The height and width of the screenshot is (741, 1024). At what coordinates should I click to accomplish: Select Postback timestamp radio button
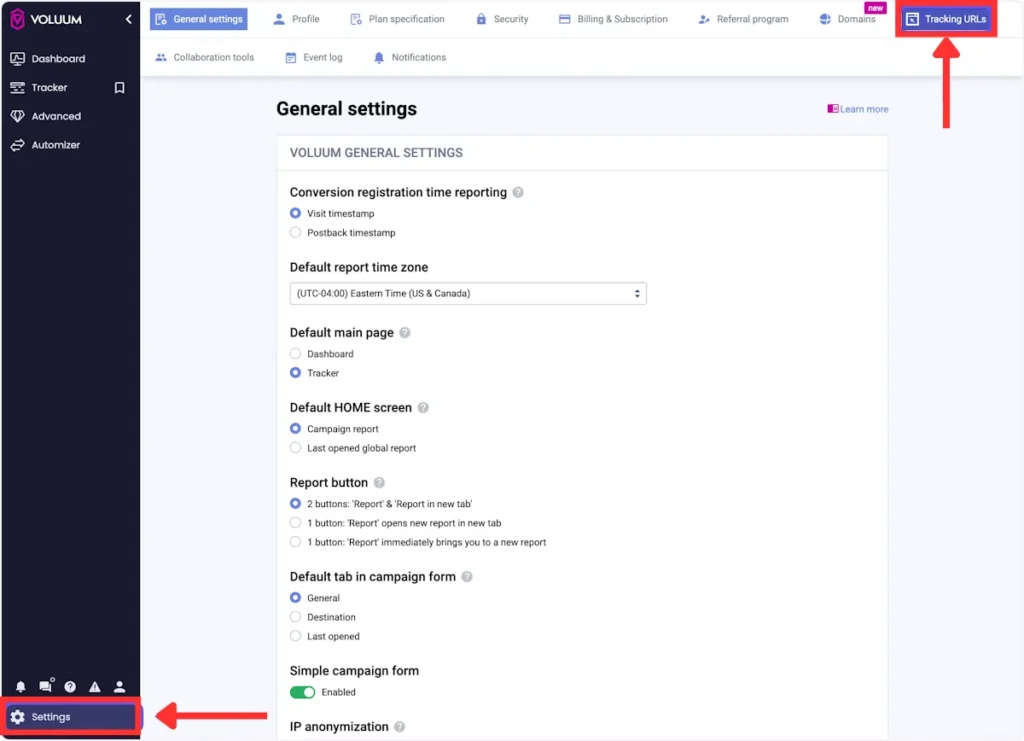(295, 232)
